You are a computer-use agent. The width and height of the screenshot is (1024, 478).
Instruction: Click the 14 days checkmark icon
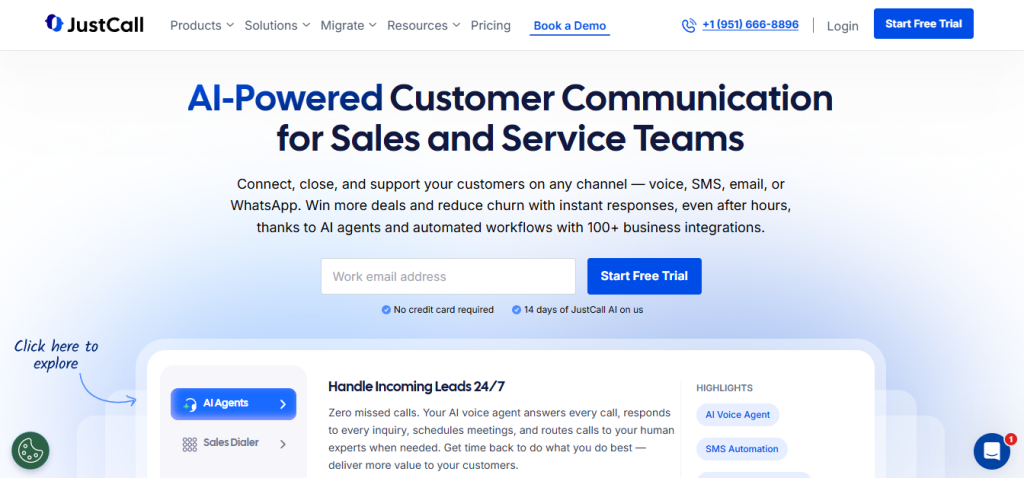click(516, 310)
